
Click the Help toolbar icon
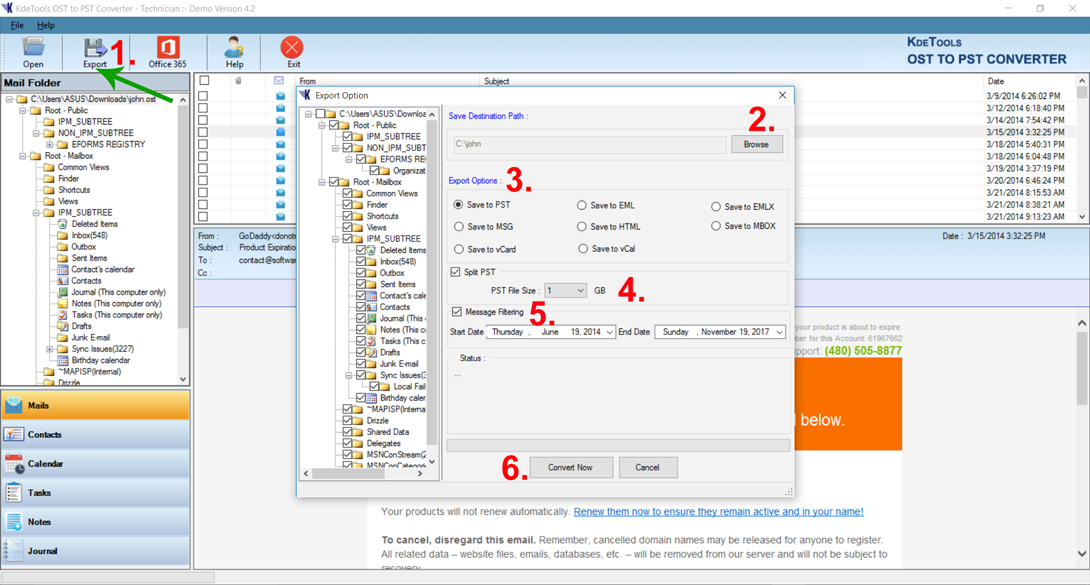click(234, 51)
